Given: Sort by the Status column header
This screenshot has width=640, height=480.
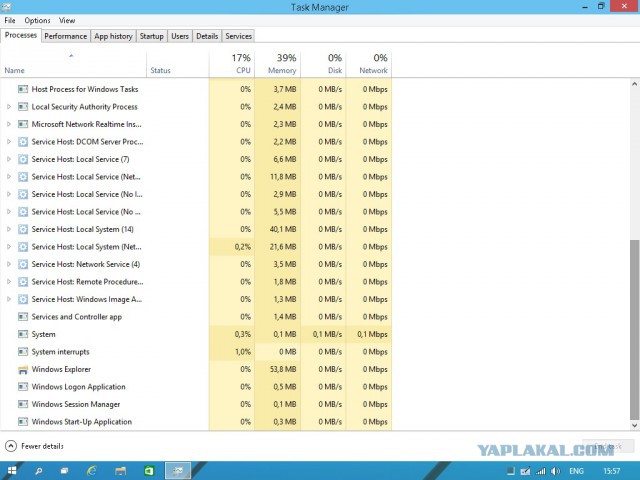Looking at the screenshot, I should pyautogui.click(x=178, y=64).
